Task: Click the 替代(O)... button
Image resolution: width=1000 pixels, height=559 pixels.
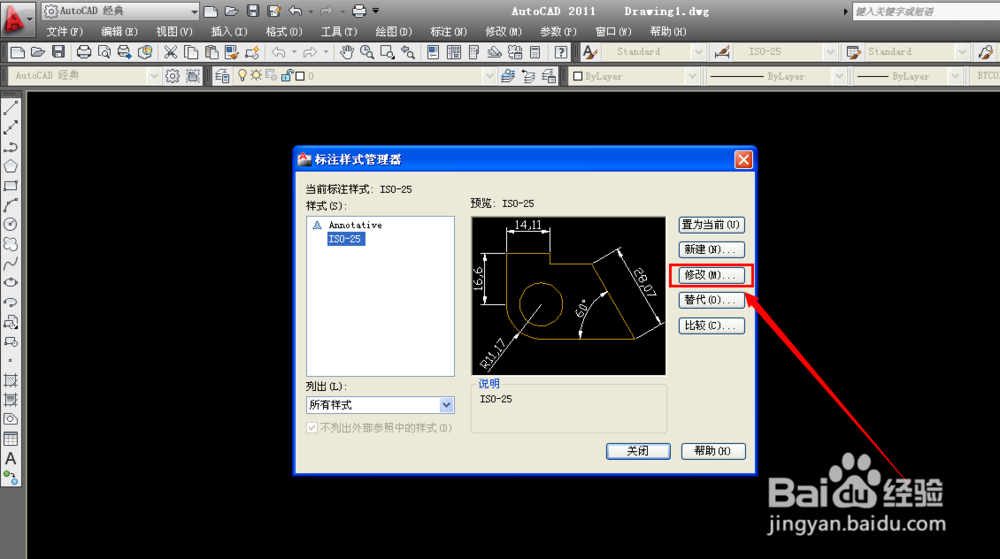Action: pos(711,300)
